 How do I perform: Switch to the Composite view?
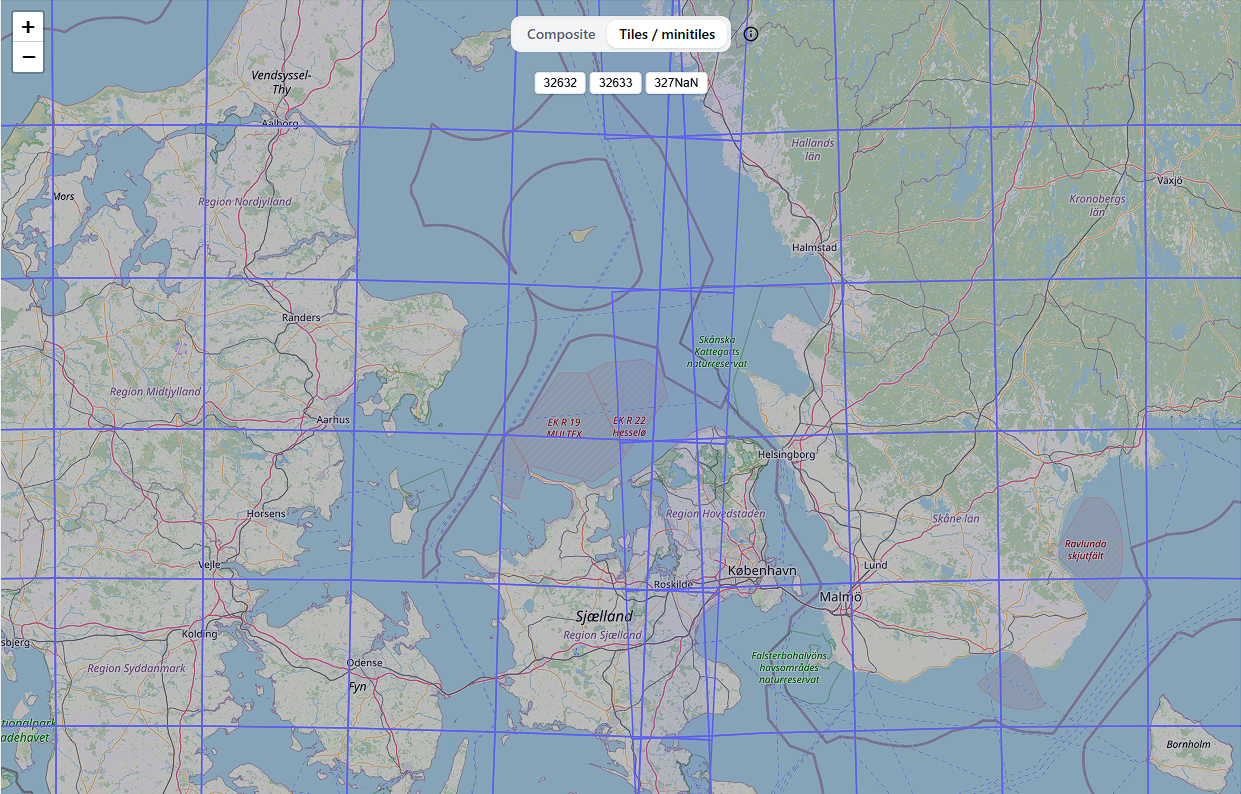coord(560,33)
